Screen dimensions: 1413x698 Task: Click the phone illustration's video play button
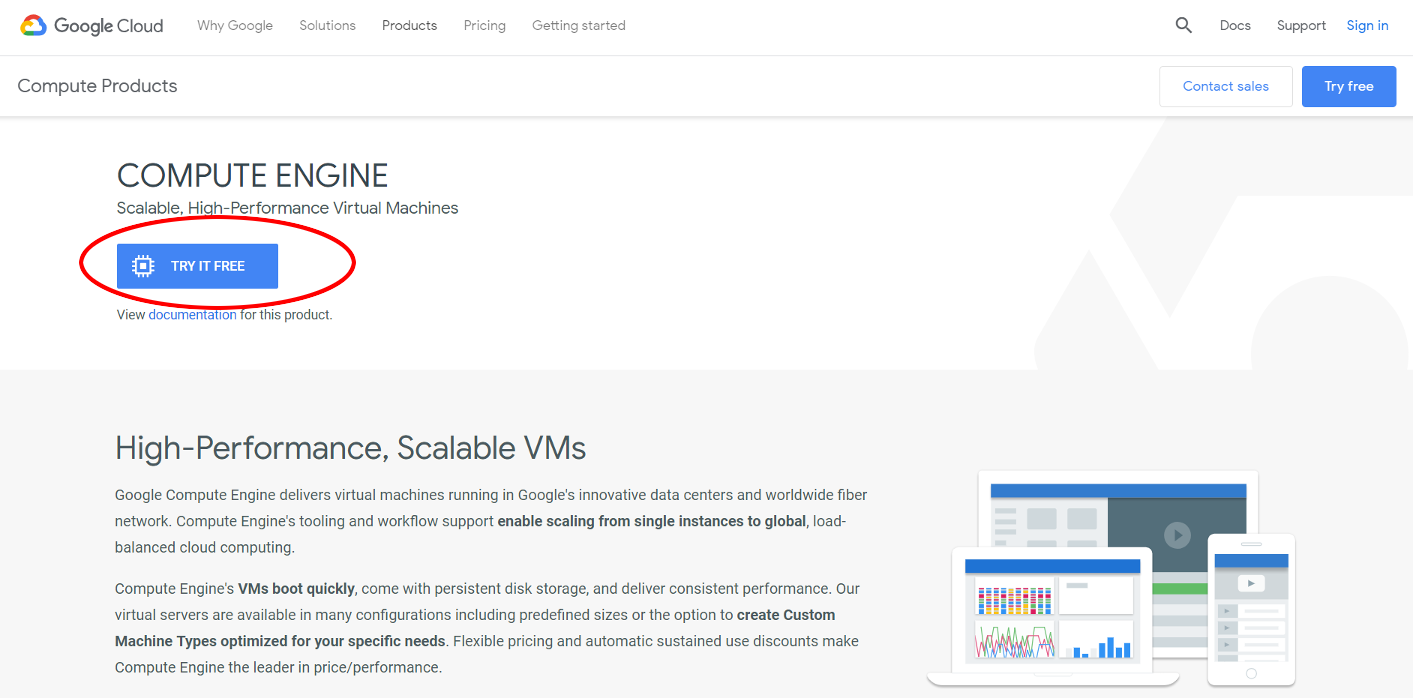(1251, 583)
